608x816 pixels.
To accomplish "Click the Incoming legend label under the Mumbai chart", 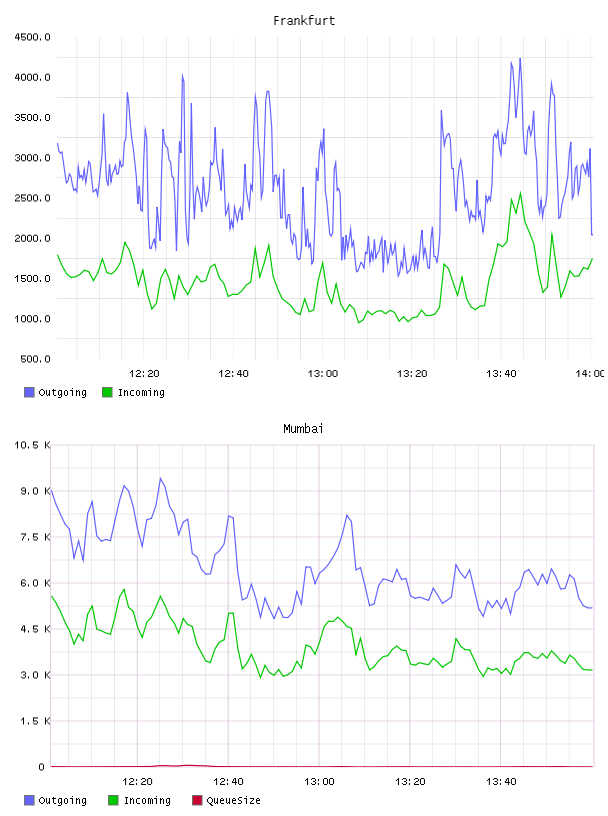I will click(147, 801).
